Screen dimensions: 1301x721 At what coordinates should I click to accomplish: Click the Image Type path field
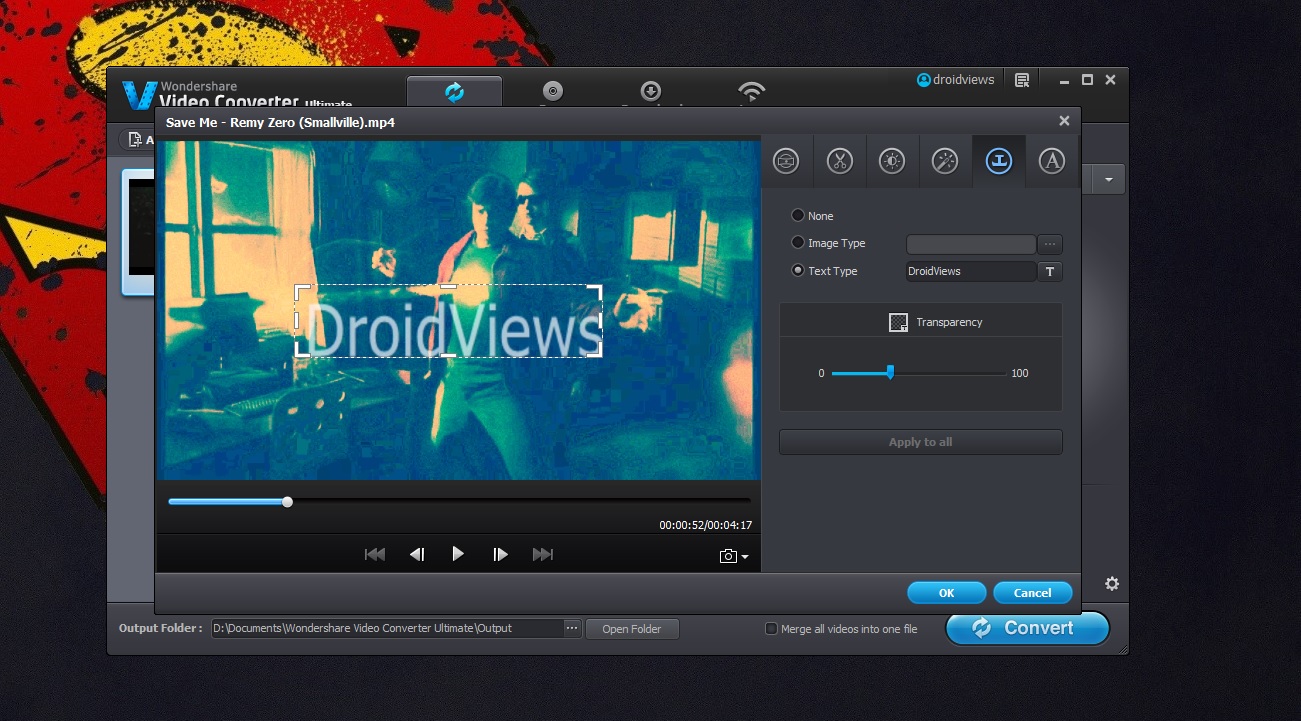coord(971,244)
